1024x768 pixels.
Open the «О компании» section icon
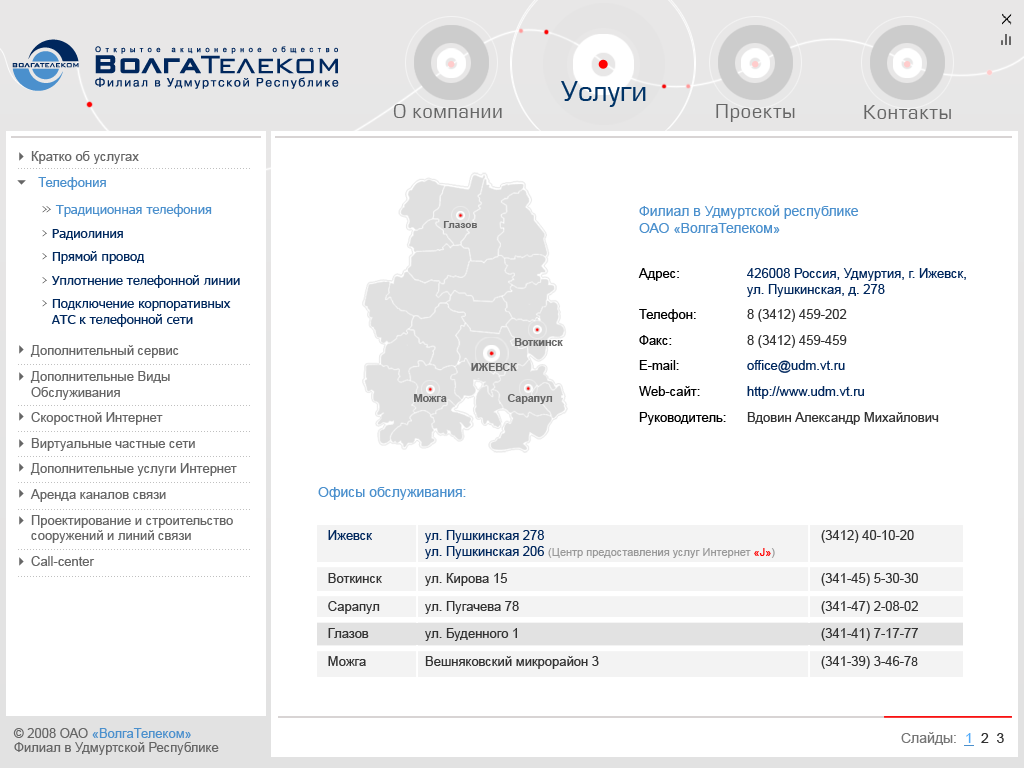click(x=451, y=62)
